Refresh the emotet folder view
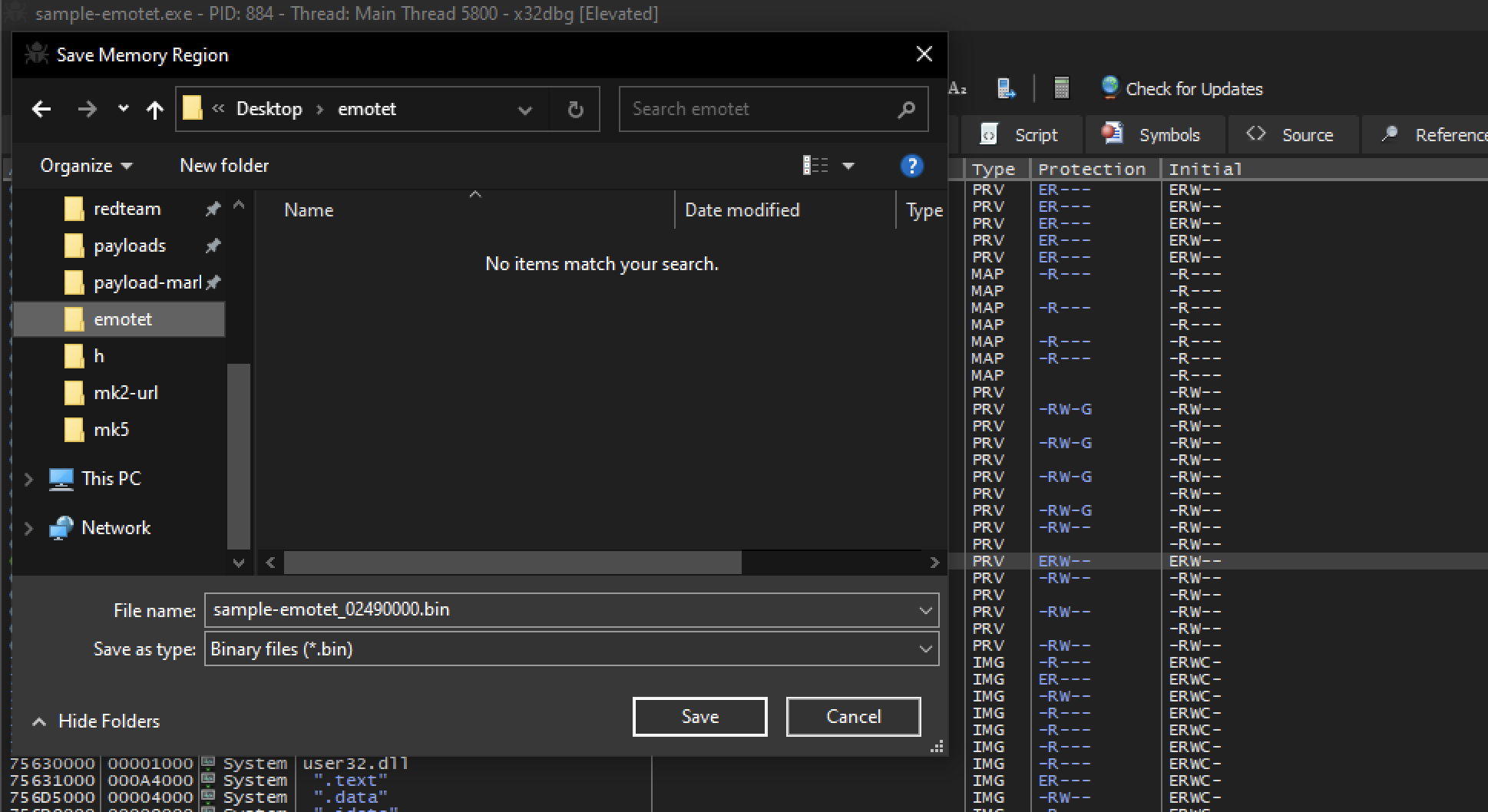The height and width of the screenshot is (812, 1488). pos(575,110)
